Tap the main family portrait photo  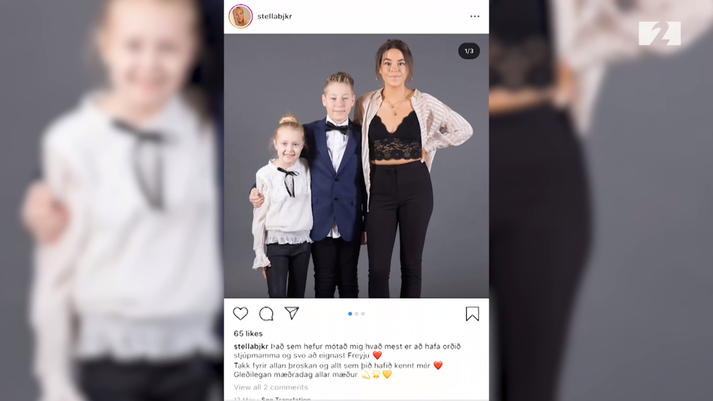click(x=356, y=166)
